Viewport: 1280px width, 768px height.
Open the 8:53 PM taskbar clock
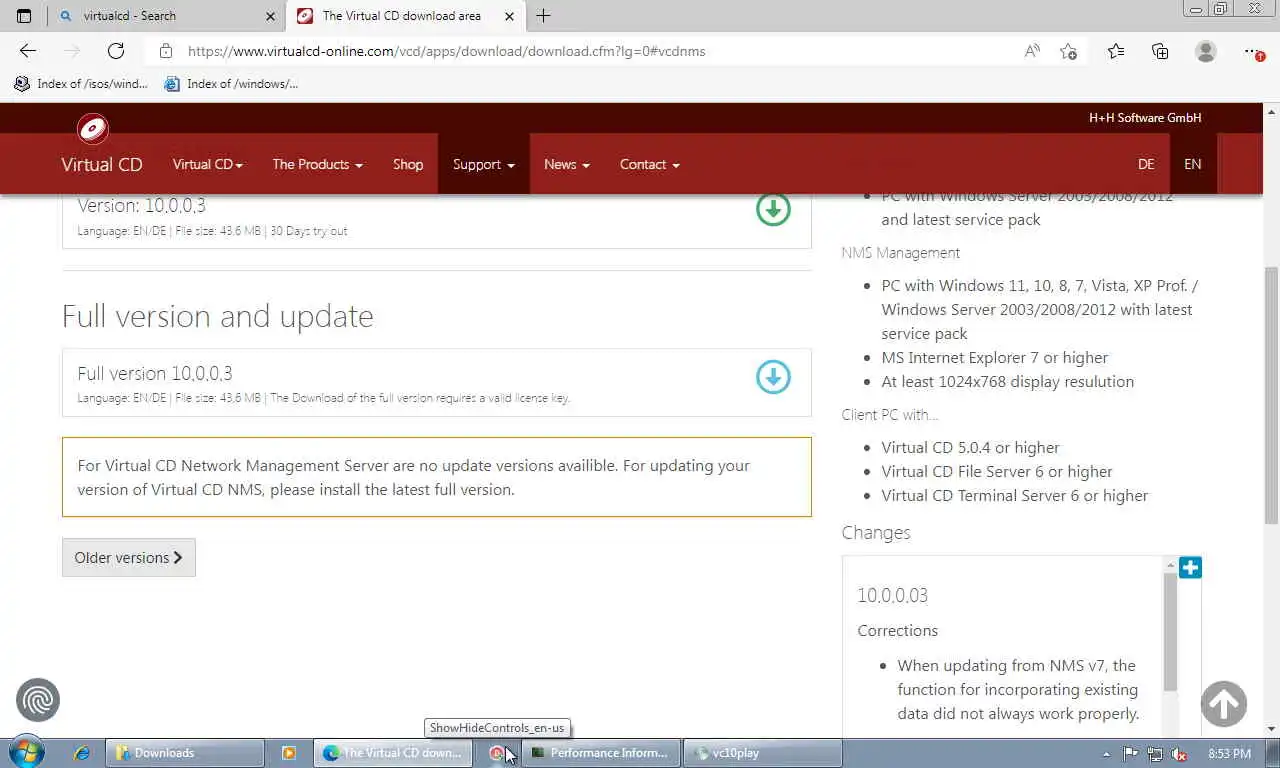(x=1229, y=754)
